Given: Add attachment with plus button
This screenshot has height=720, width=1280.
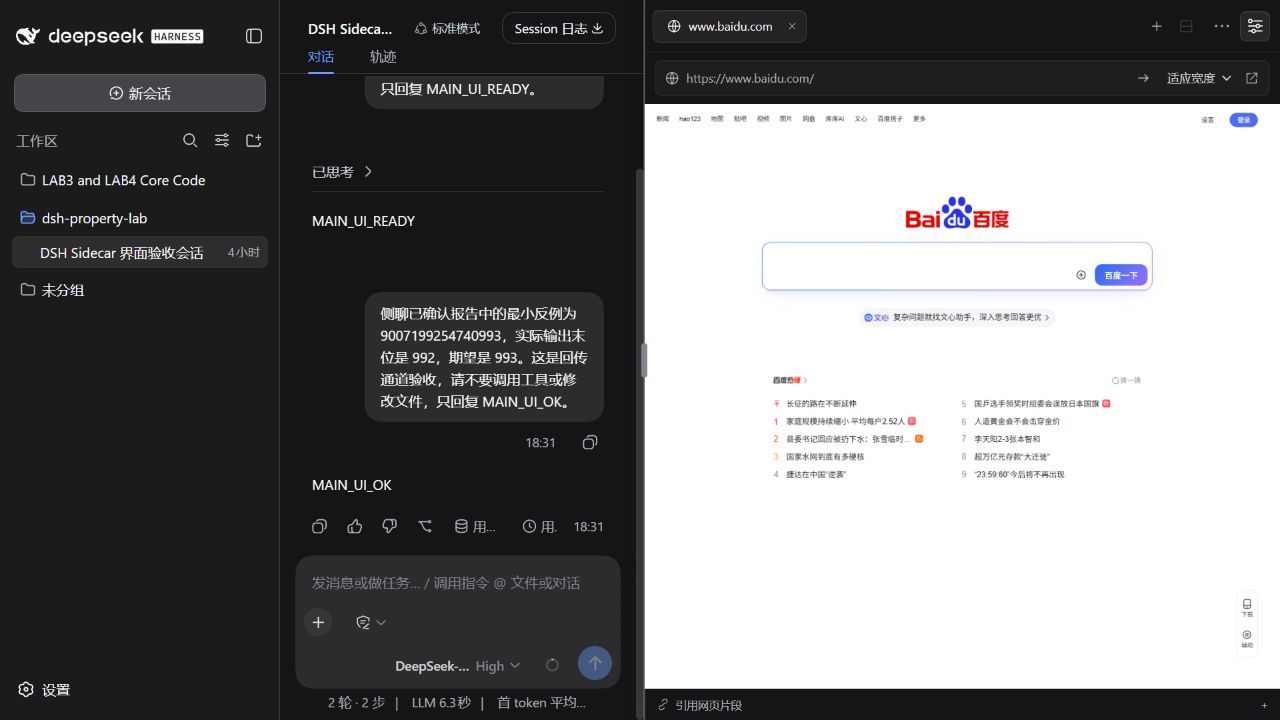Looking at the screenshot, I should click(x=318, y=622).
